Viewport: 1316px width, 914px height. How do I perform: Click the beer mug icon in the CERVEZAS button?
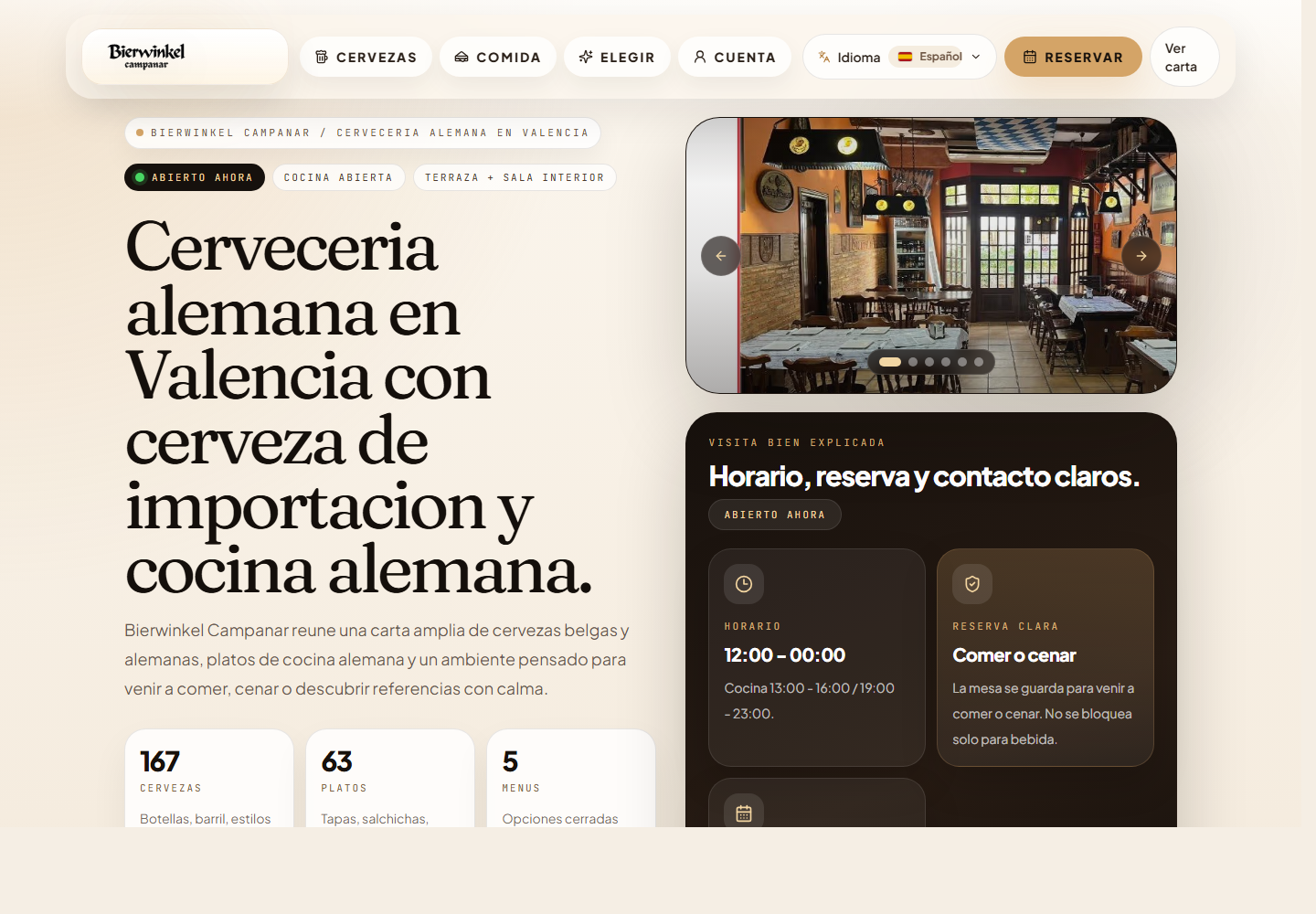click(322, 57)
